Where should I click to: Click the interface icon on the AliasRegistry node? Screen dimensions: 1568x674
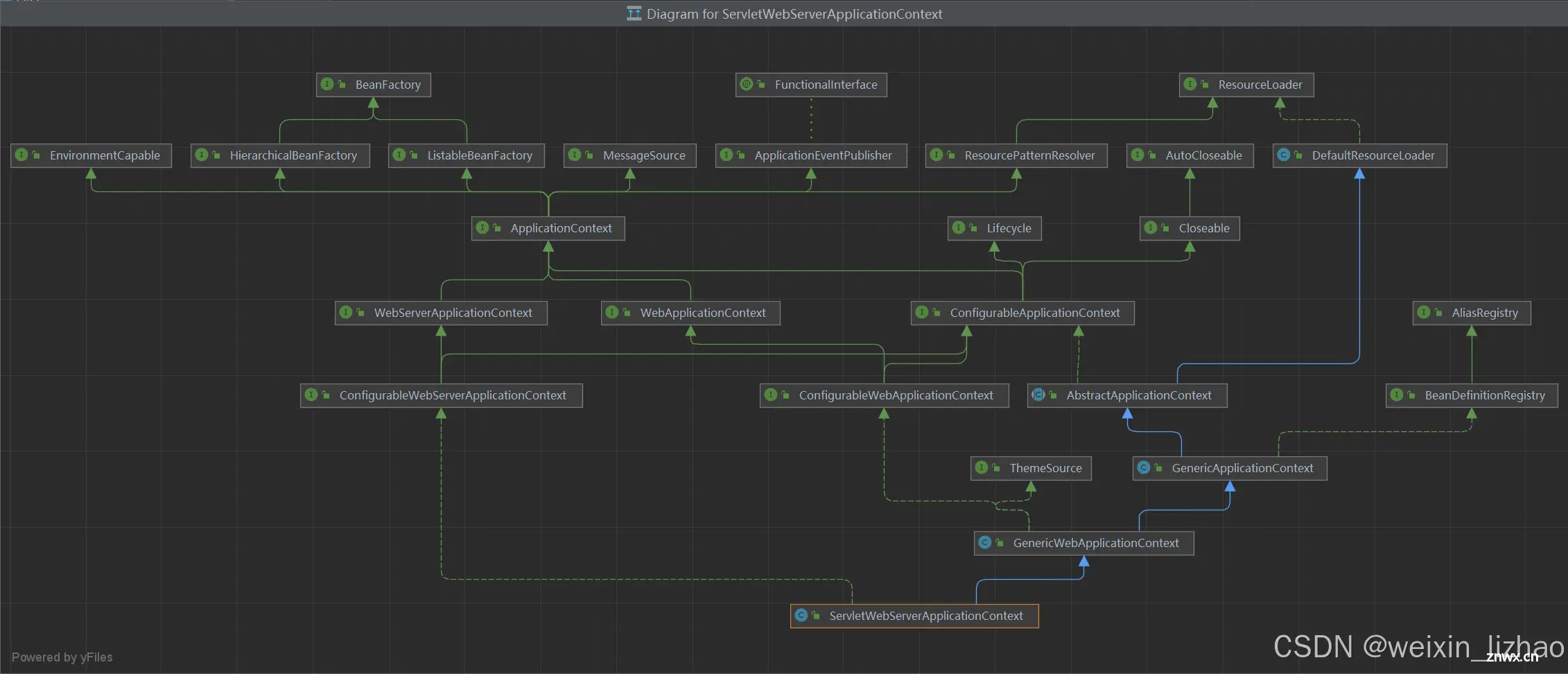click(1424, 312)
